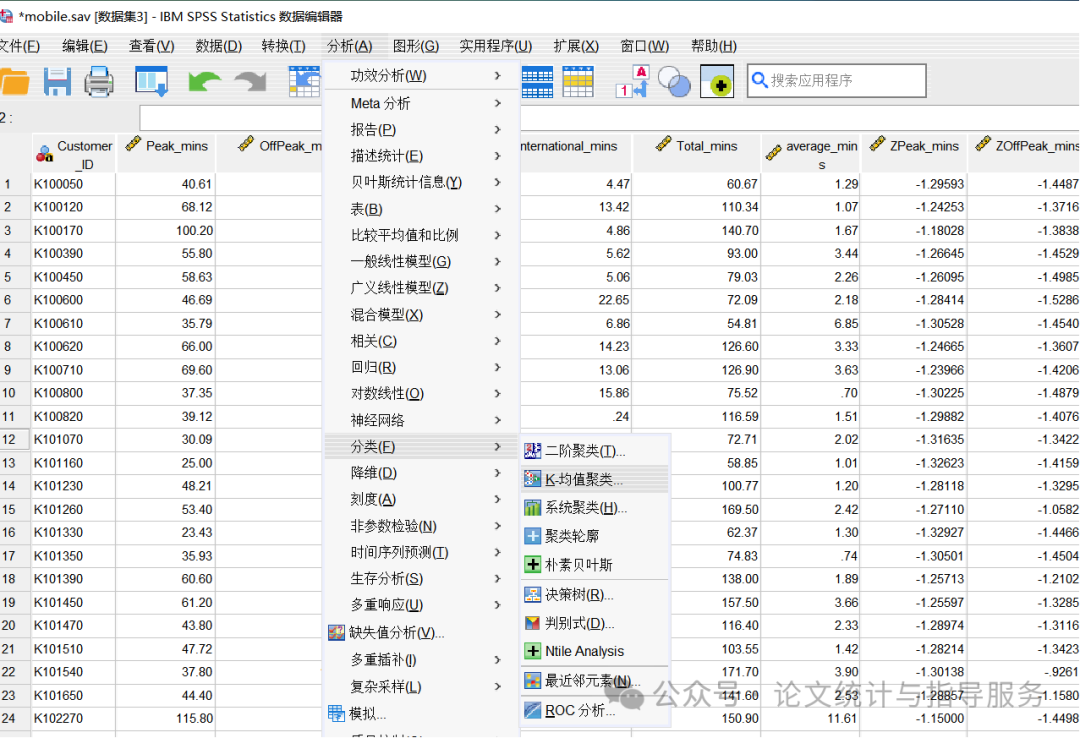Screen dimensions: 1080x738
Task: Expand the 报告(P) submenu
Action: tap(420, 130)
